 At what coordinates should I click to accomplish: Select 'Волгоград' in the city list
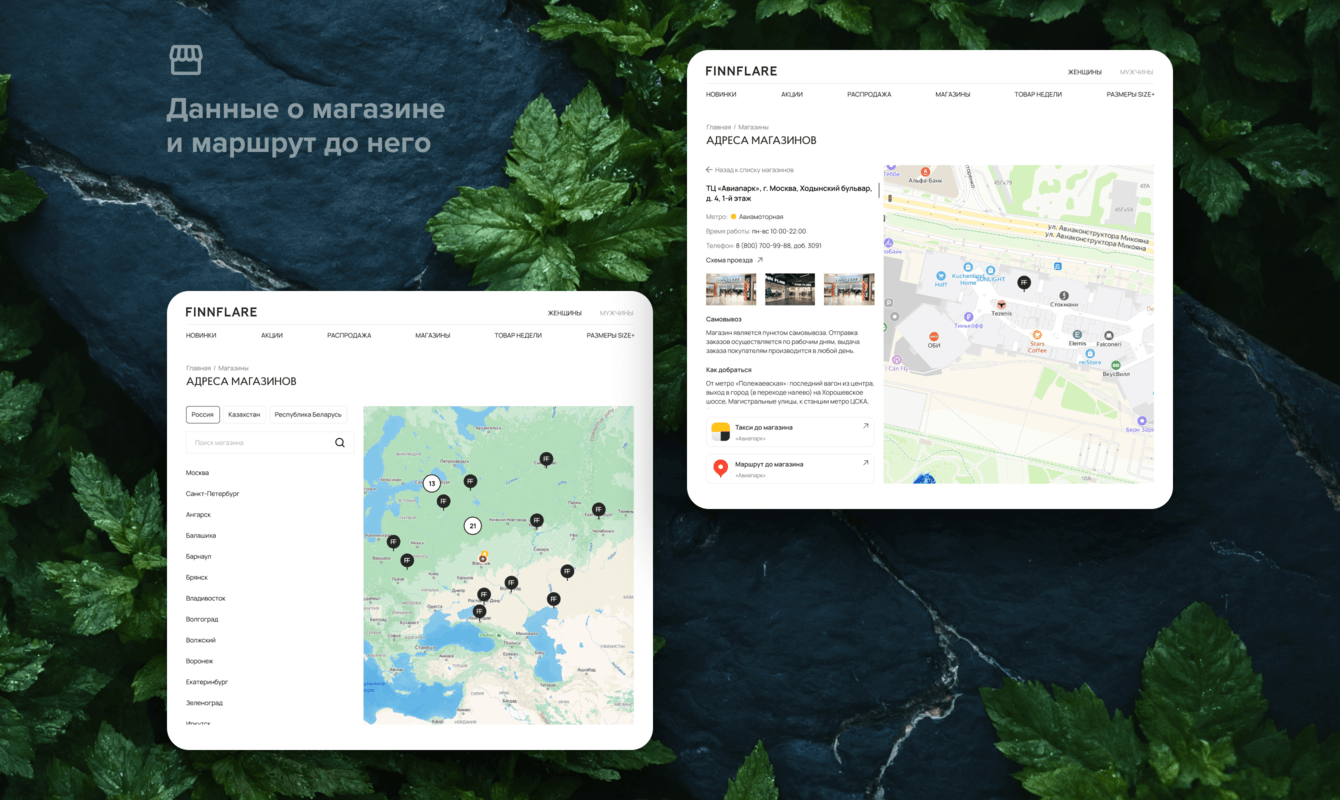point(202,620)
